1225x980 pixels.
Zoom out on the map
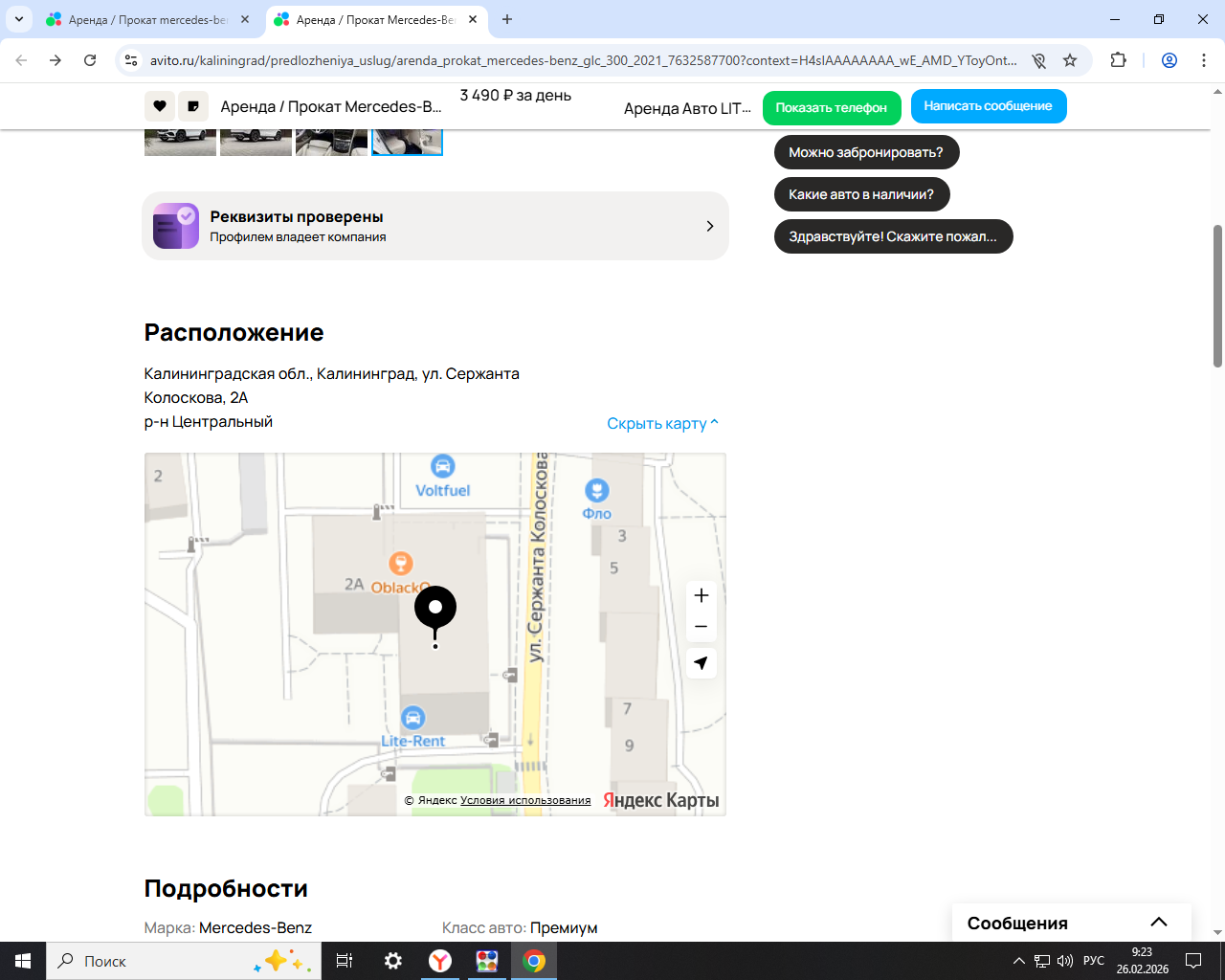coord(702,627)
